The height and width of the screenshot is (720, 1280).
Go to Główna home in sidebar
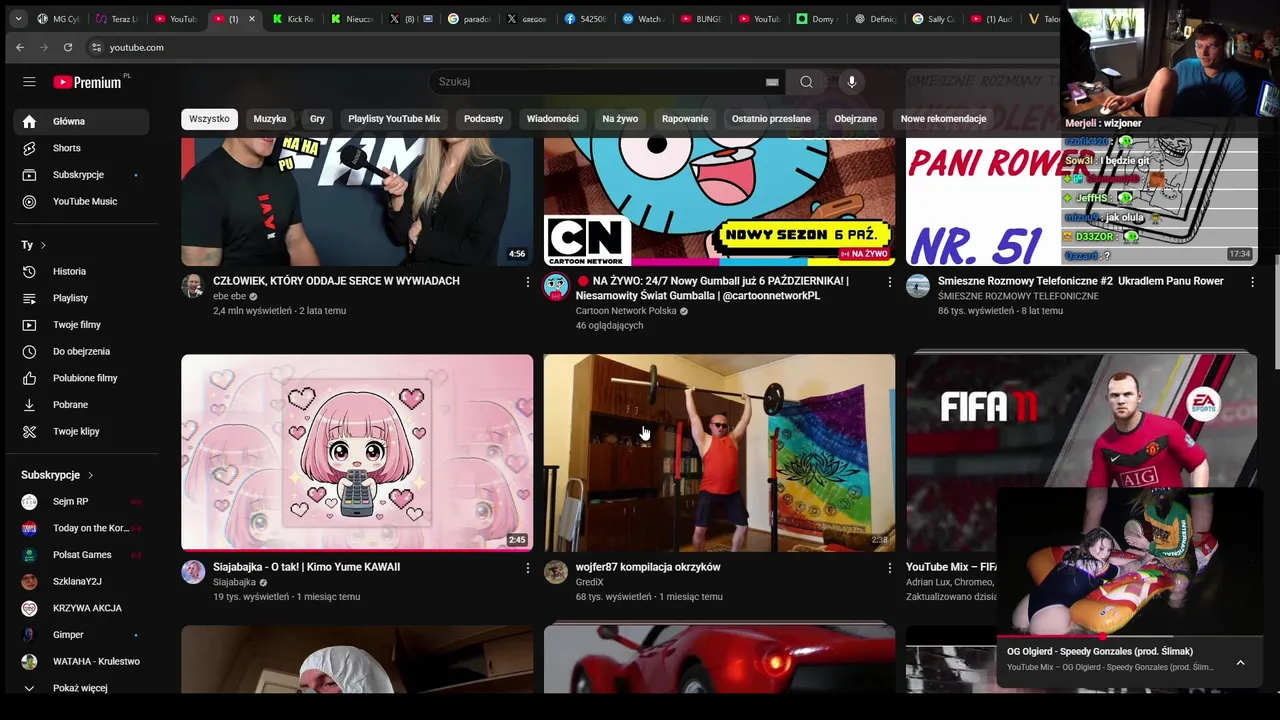click(x=81, y=121)
